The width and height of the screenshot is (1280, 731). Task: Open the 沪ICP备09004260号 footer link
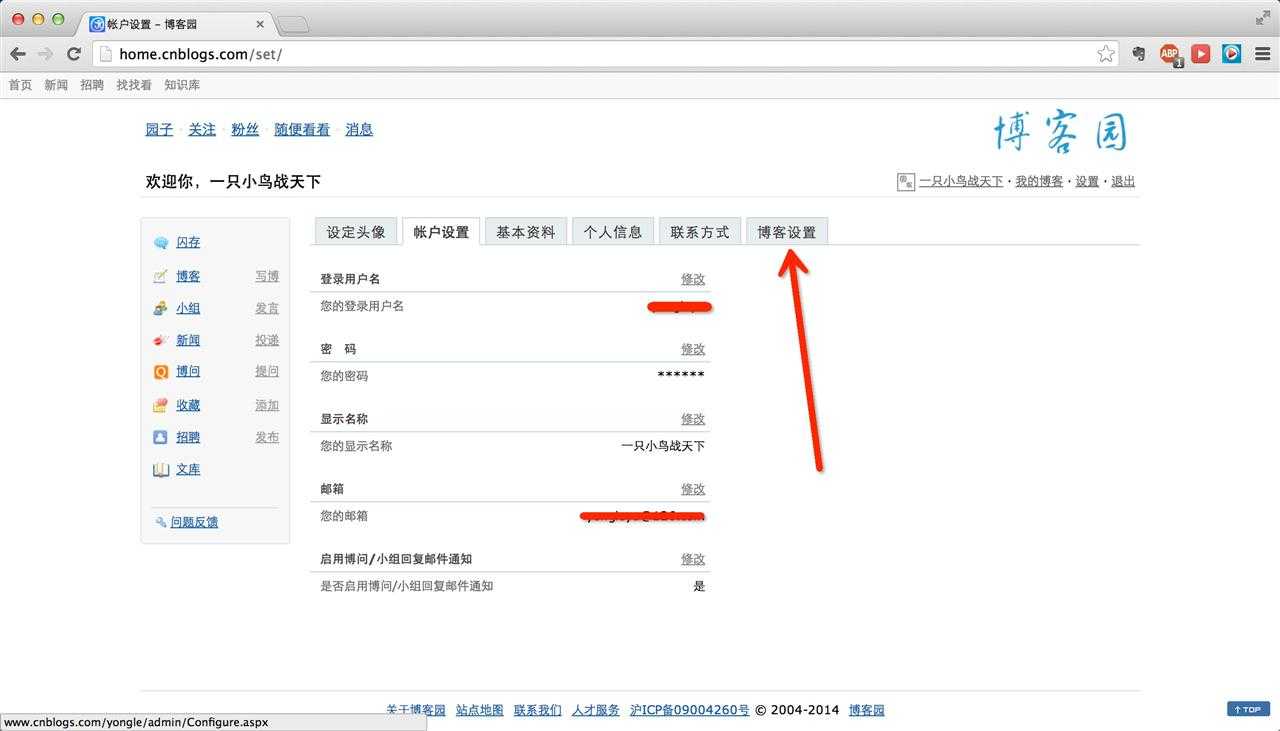tap(690, 710)
